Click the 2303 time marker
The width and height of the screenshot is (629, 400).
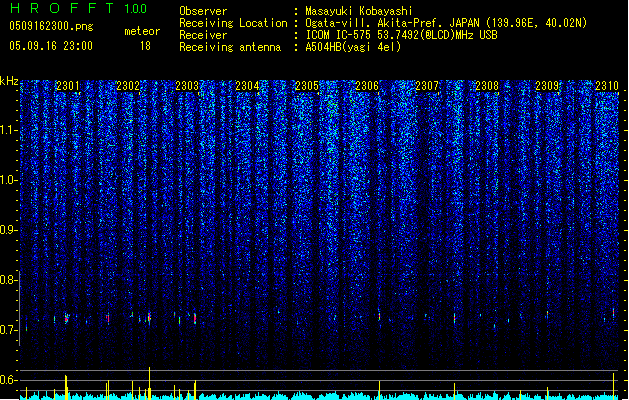pyautogui.click(x=187, y=85)
